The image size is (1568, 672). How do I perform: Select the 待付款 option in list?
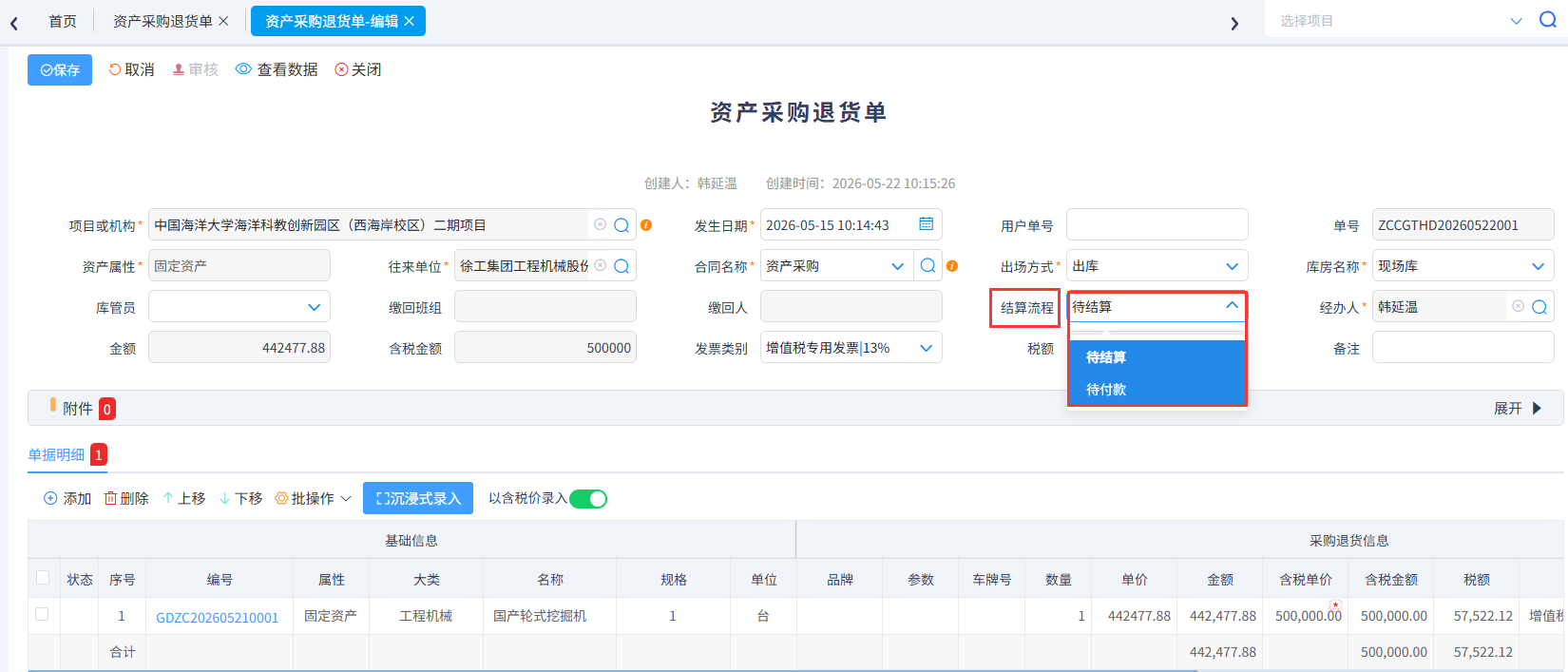pos(1157,390)
